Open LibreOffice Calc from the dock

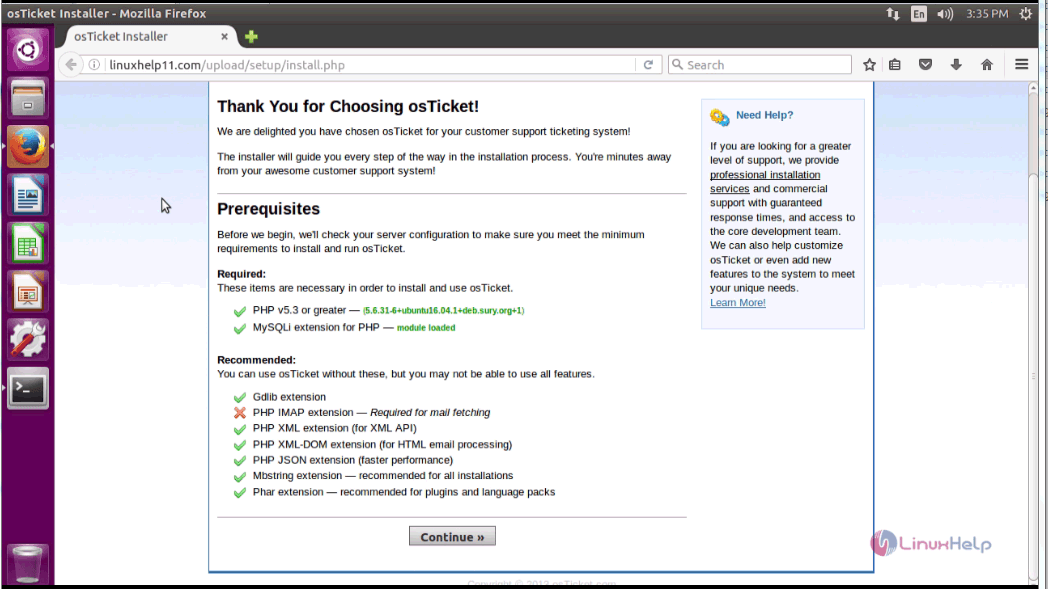point(27,243)
